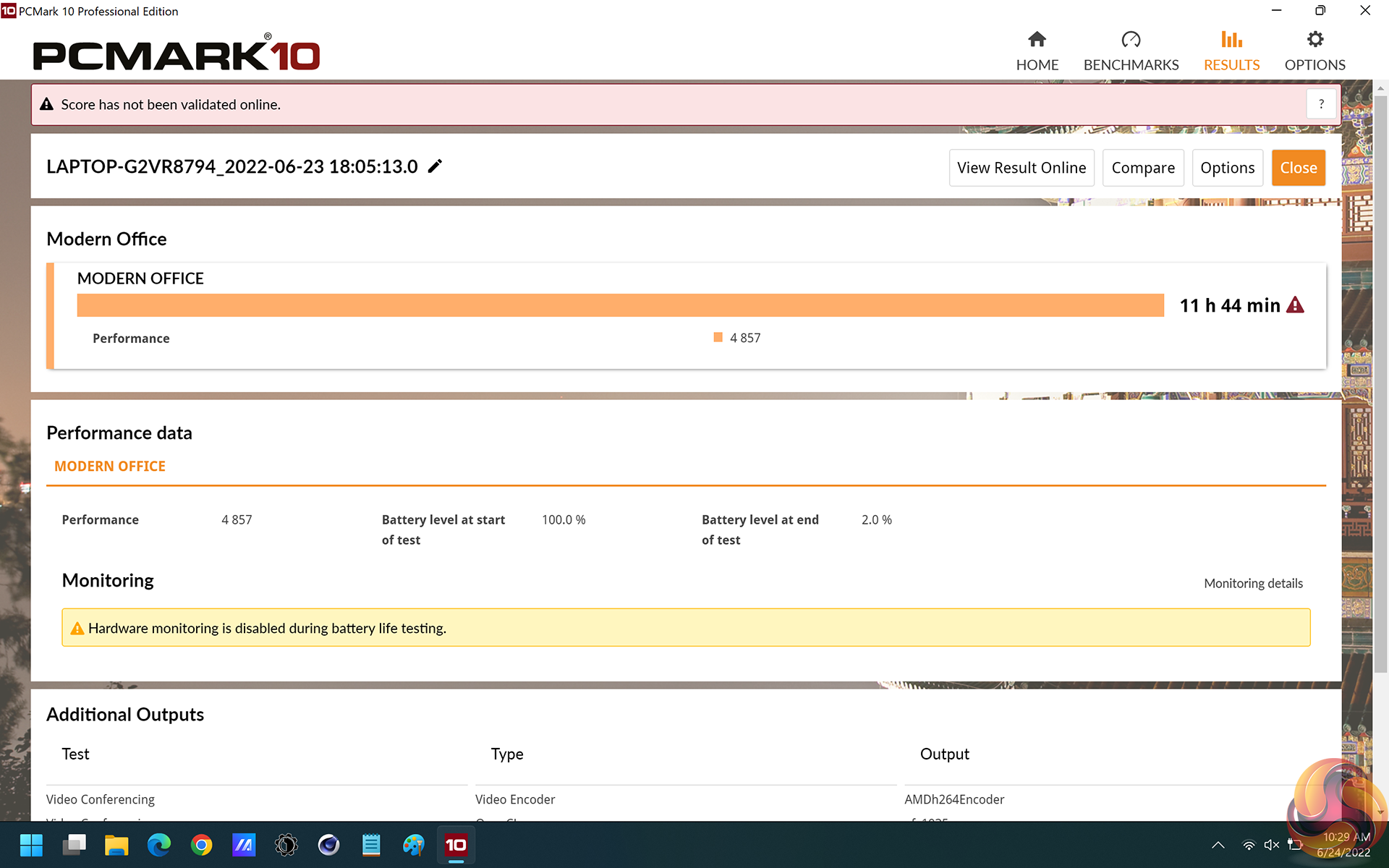Click the orange Modern Office battery bar
Image resolution: width=1389 pixels, height=868 pixels.
pyautogui.click(x=620, y=305)
